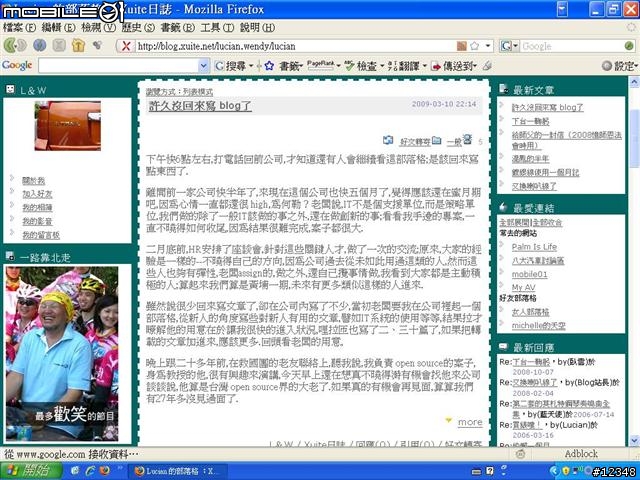The height and width of the screenshot is (480, 640).
Task: Open the Google Toolbar 搜尋 button
Action: [x=231, y=66]
